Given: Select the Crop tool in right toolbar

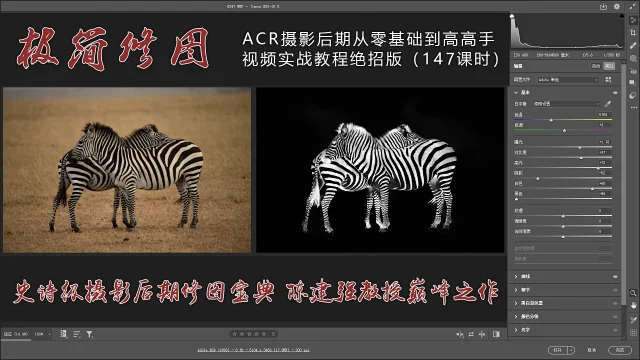Looking at the screenshot, I should (633, 33).
